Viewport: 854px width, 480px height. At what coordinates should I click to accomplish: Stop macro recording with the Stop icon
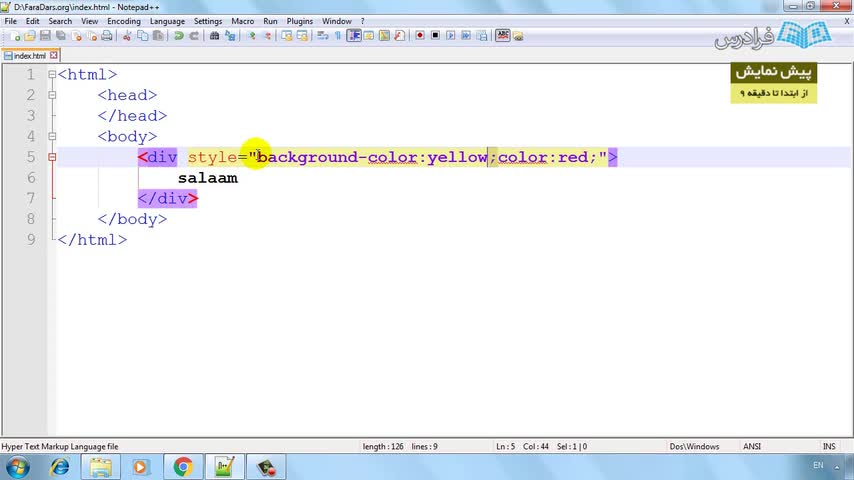click(435, 36)
